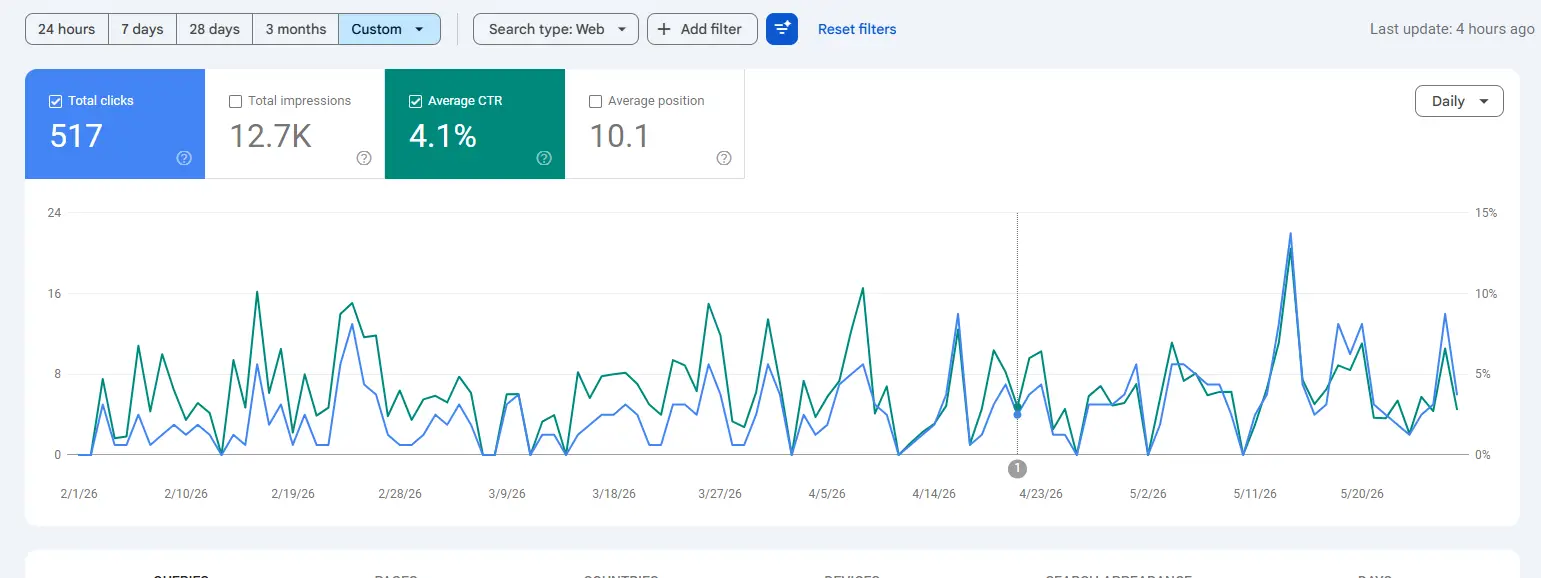Click the 3/9/26 date axis label

coord(506,494)
